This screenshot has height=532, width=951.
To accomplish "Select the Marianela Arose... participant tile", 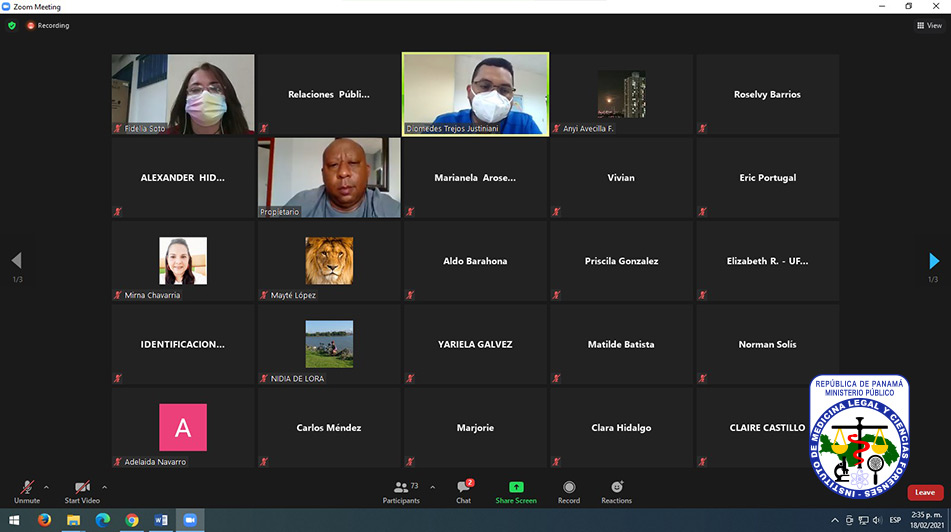I will (x=476, y=178).
